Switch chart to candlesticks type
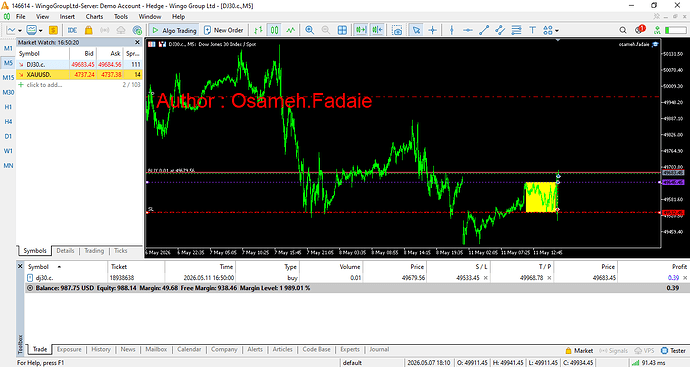Image resolution: width=690 pixels, height=367 pixels. (x=275, y=30)
